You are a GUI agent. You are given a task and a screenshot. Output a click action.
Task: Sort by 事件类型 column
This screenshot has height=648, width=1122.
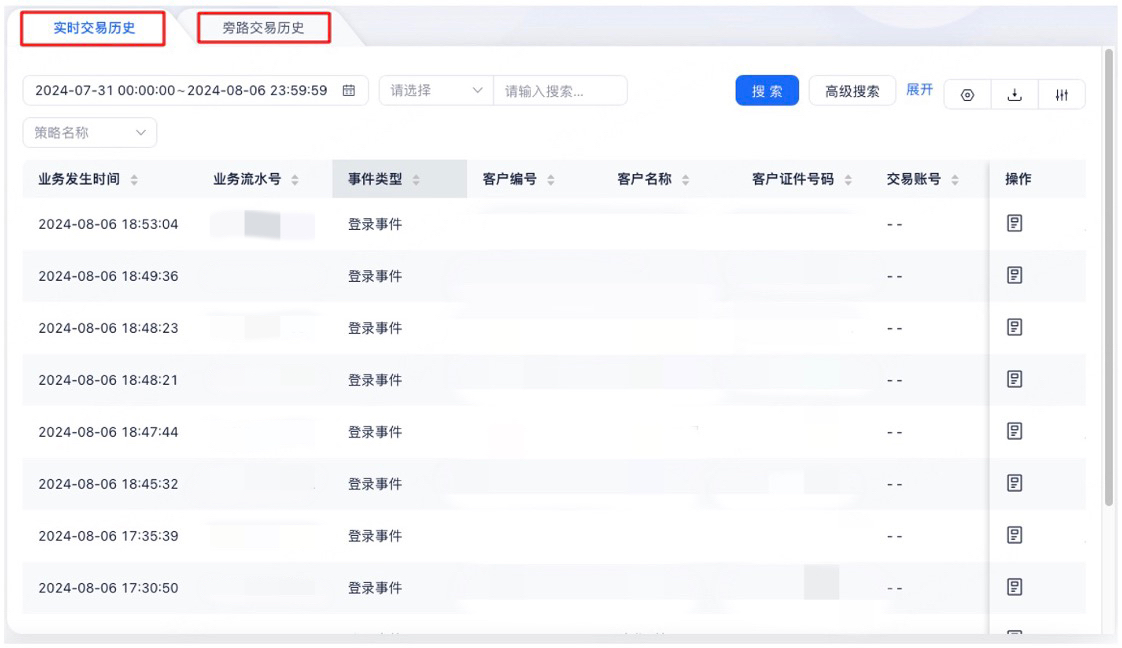point(416,180)
